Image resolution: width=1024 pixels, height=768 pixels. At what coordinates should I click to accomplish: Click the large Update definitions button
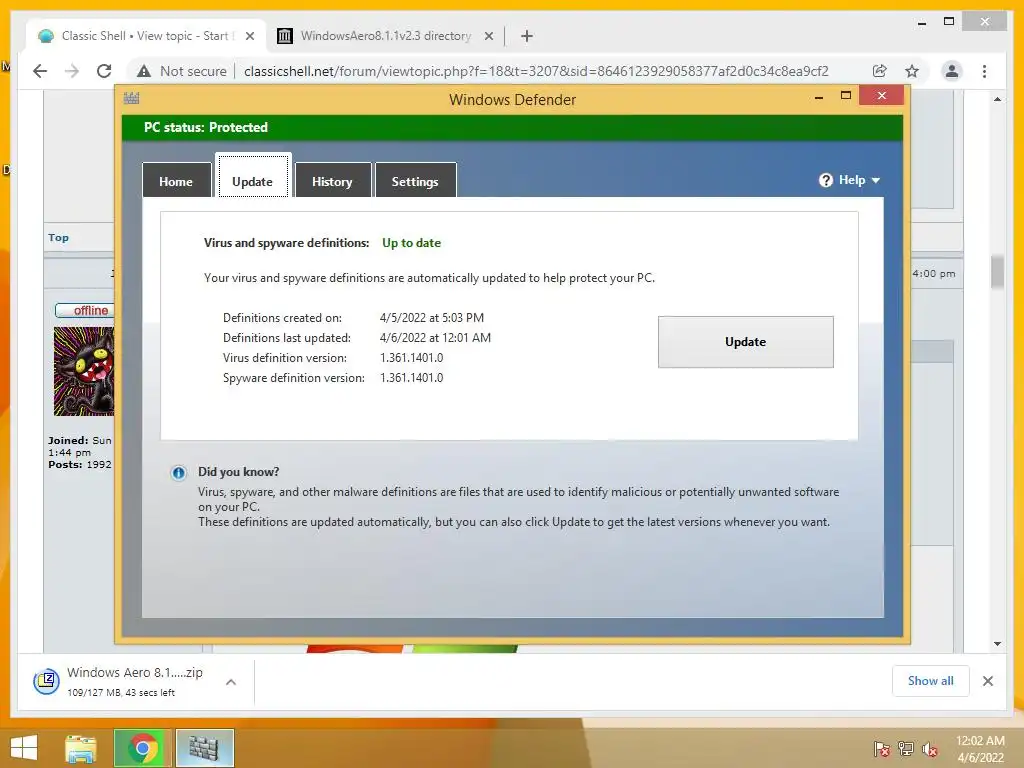[x=745, y=342]
